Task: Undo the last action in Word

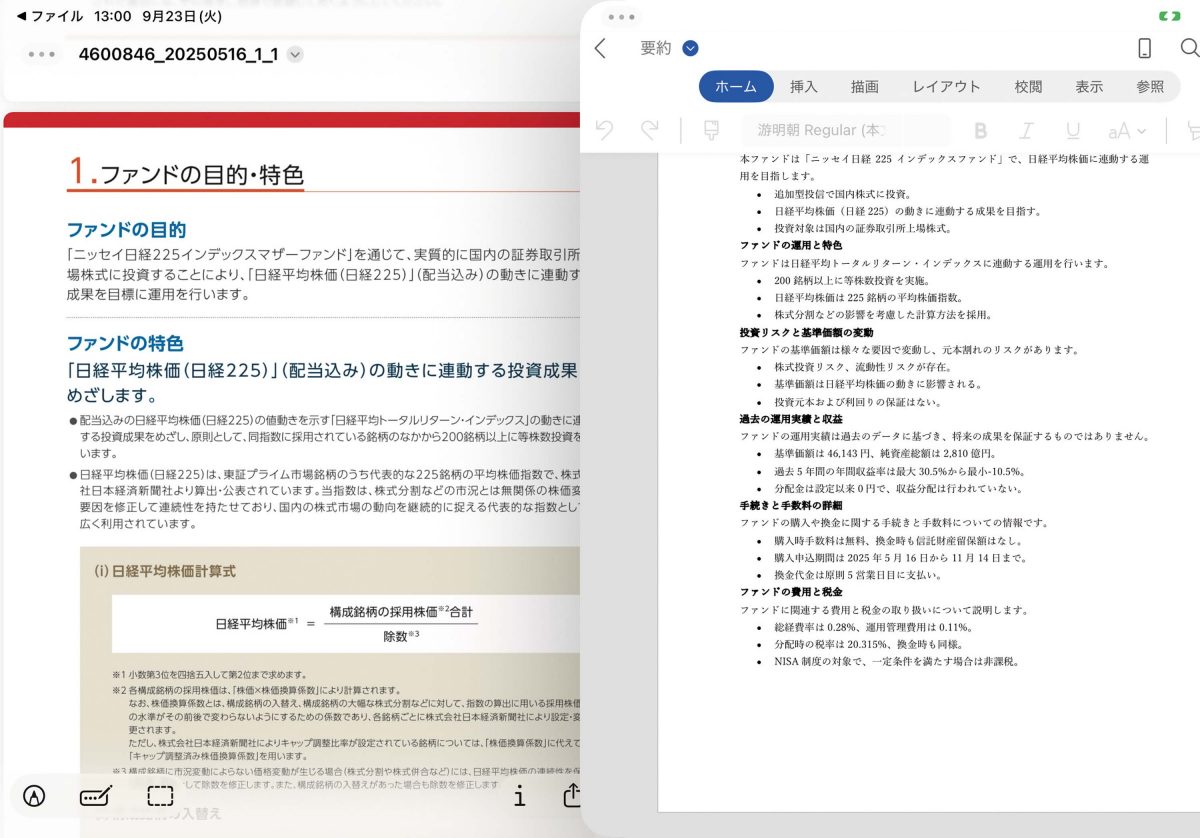Action: (x=604, y=130)
